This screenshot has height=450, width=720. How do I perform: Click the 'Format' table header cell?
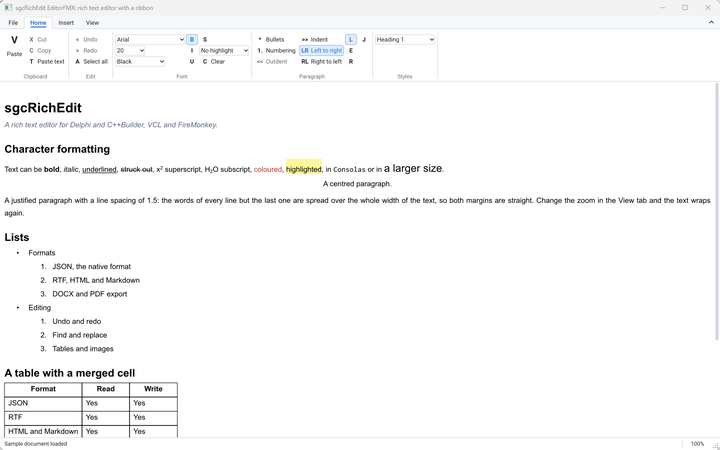[x=43, y=389]
